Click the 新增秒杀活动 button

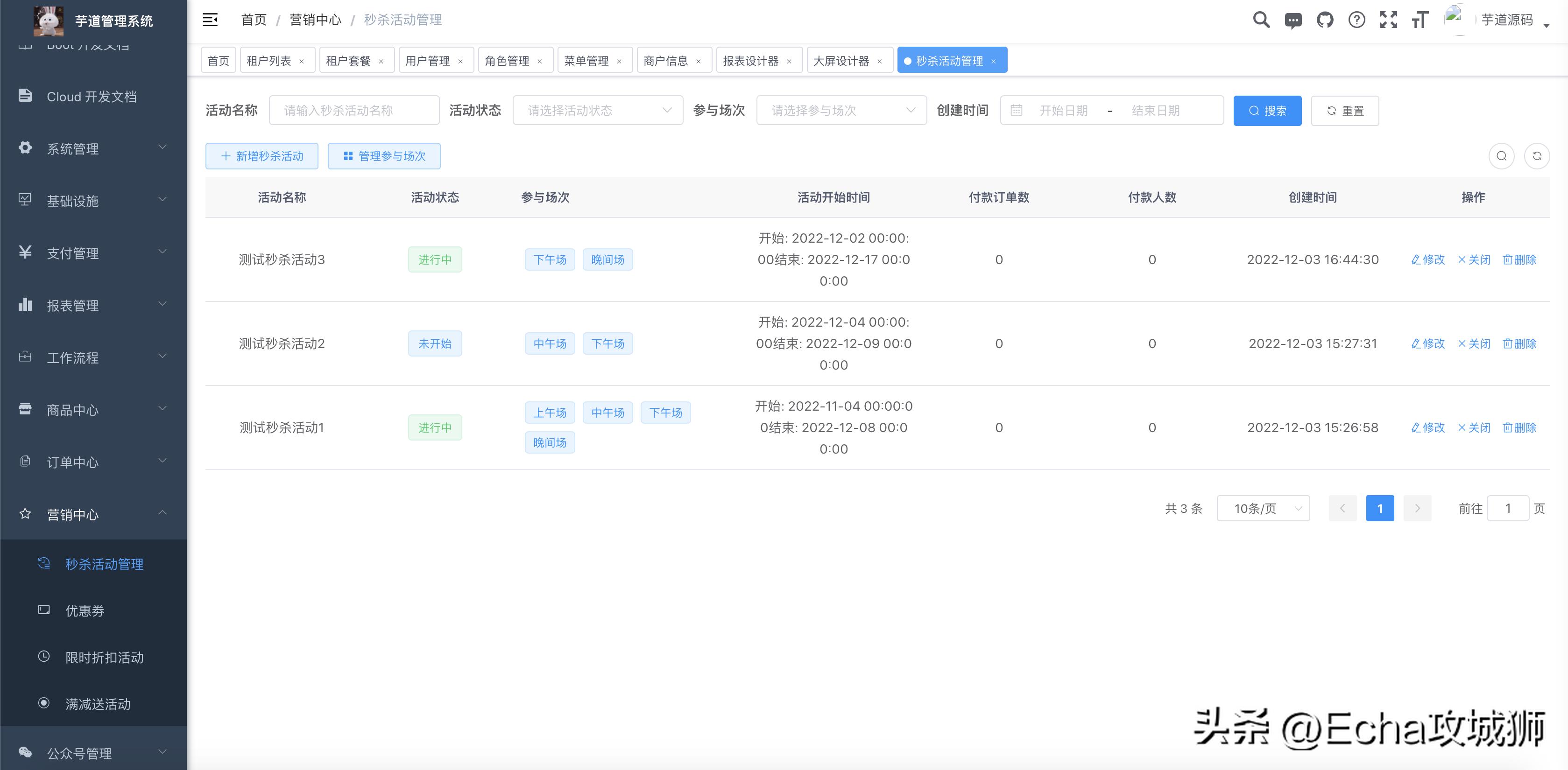click(x=262, y=156)
